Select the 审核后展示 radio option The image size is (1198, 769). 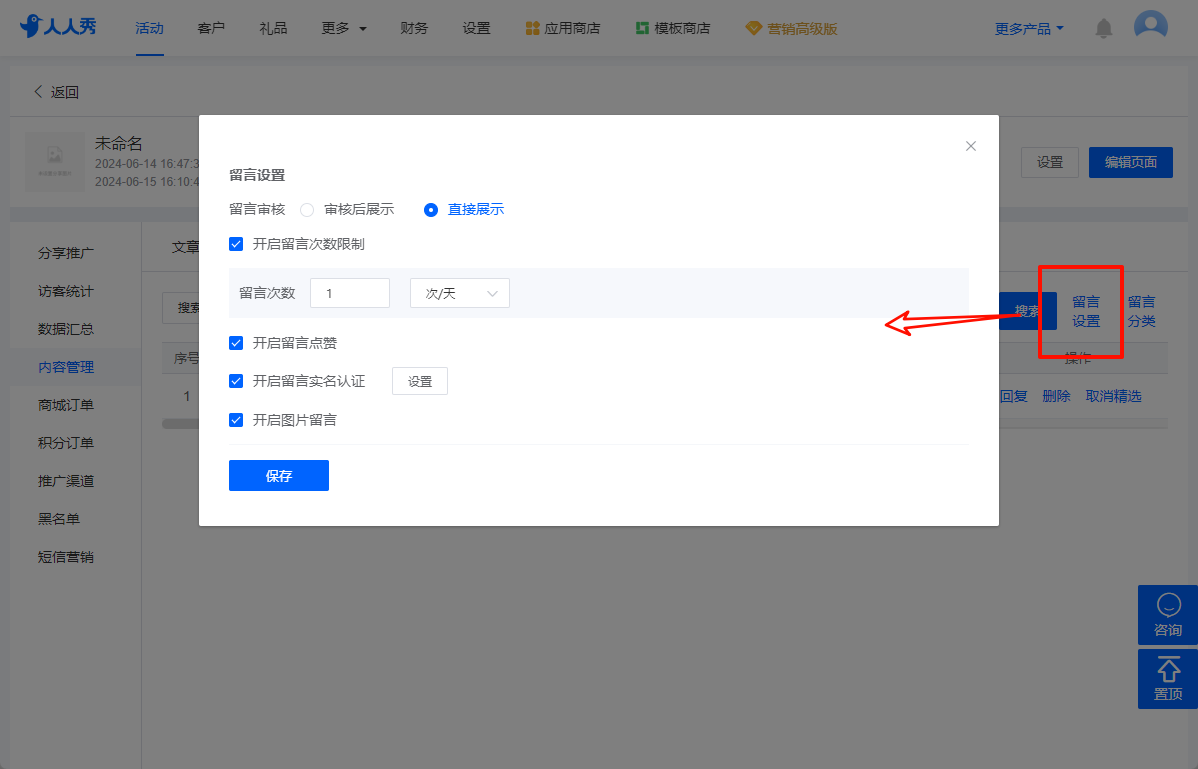[307, 209]
